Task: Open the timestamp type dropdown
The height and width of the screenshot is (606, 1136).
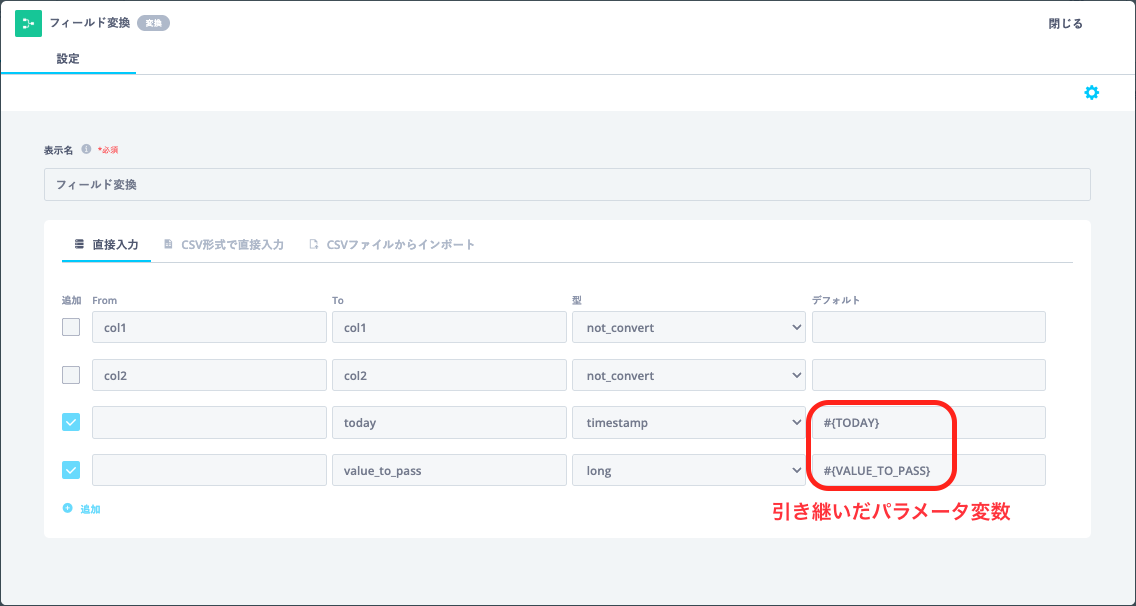Action: coord(689,423)
